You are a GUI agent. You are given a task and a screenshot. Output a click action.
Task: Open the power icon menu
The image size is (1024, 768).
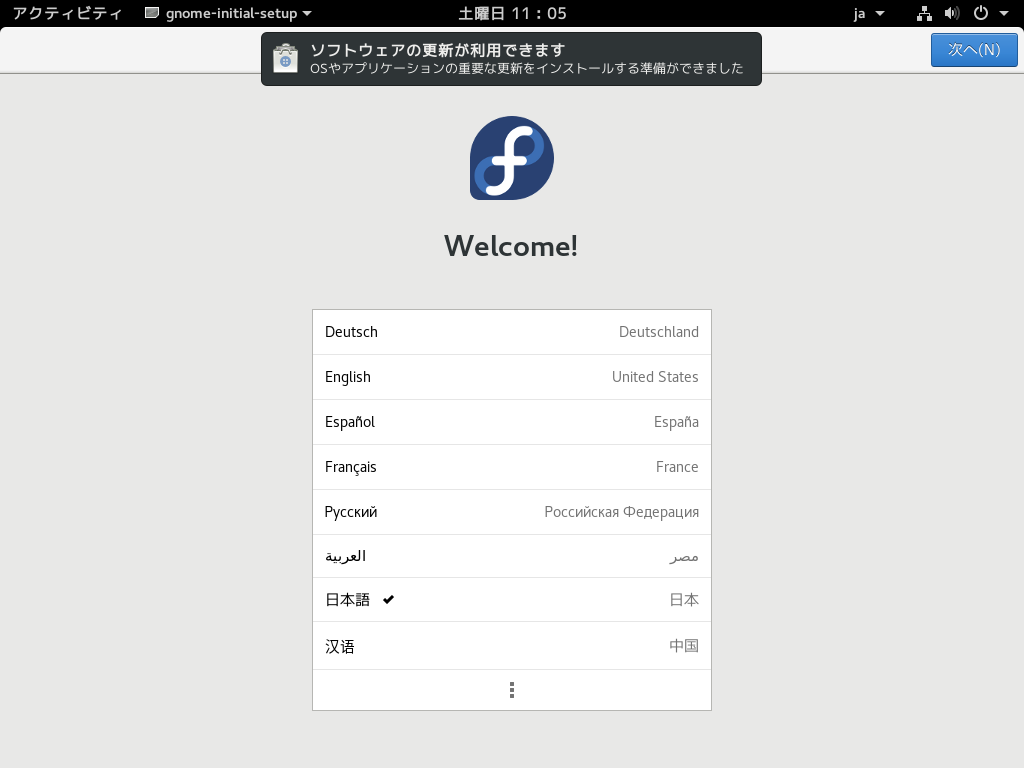(x=980, y=13)
